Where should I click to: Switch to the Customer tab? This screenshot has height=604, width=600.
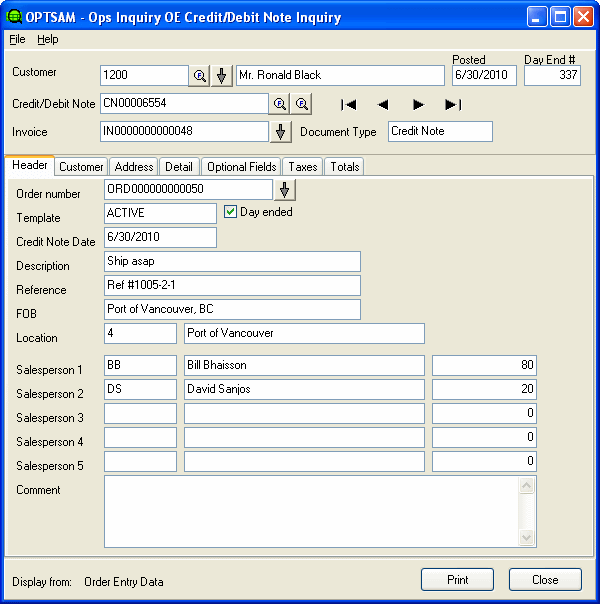pos(80,167)
